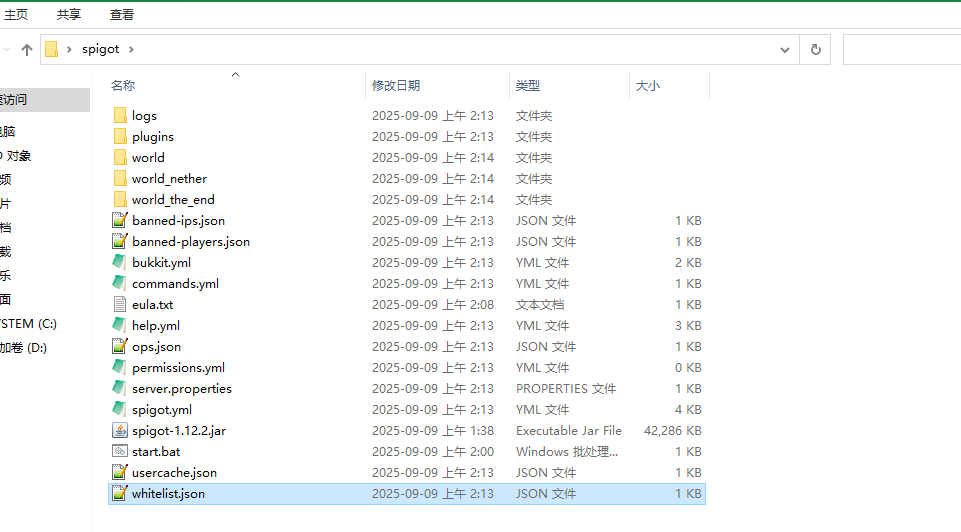Select the server.properties file icon

tap(120, 389)
